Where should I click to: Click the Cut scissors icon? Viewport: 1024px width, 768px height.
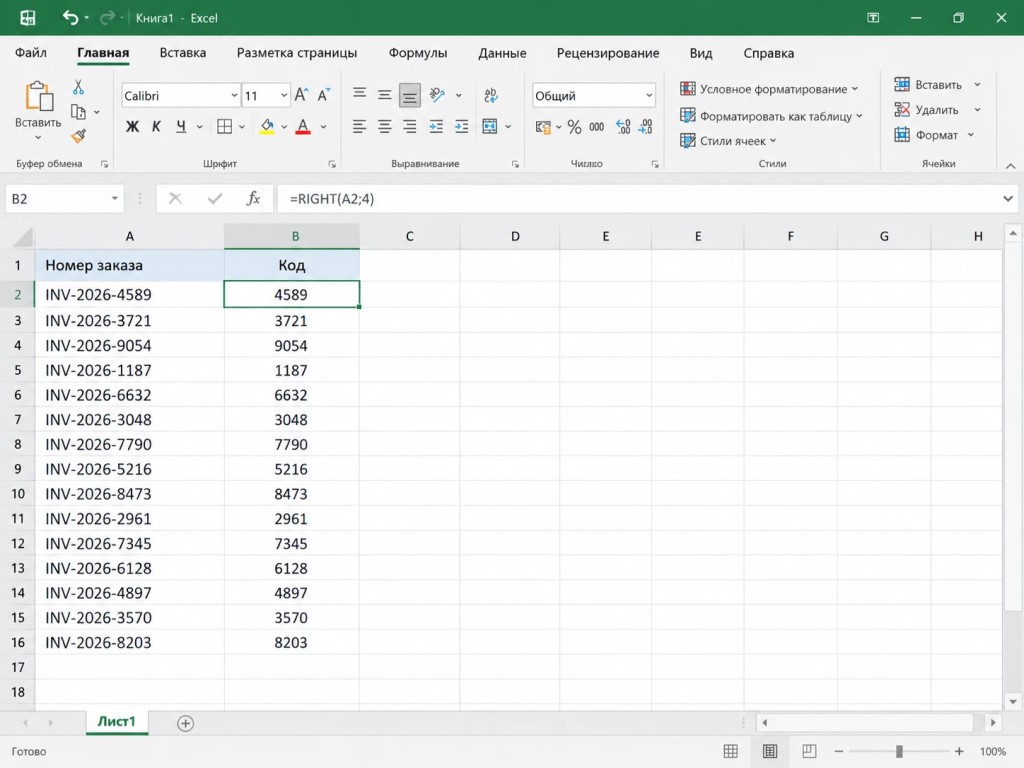tap(78, 88)
